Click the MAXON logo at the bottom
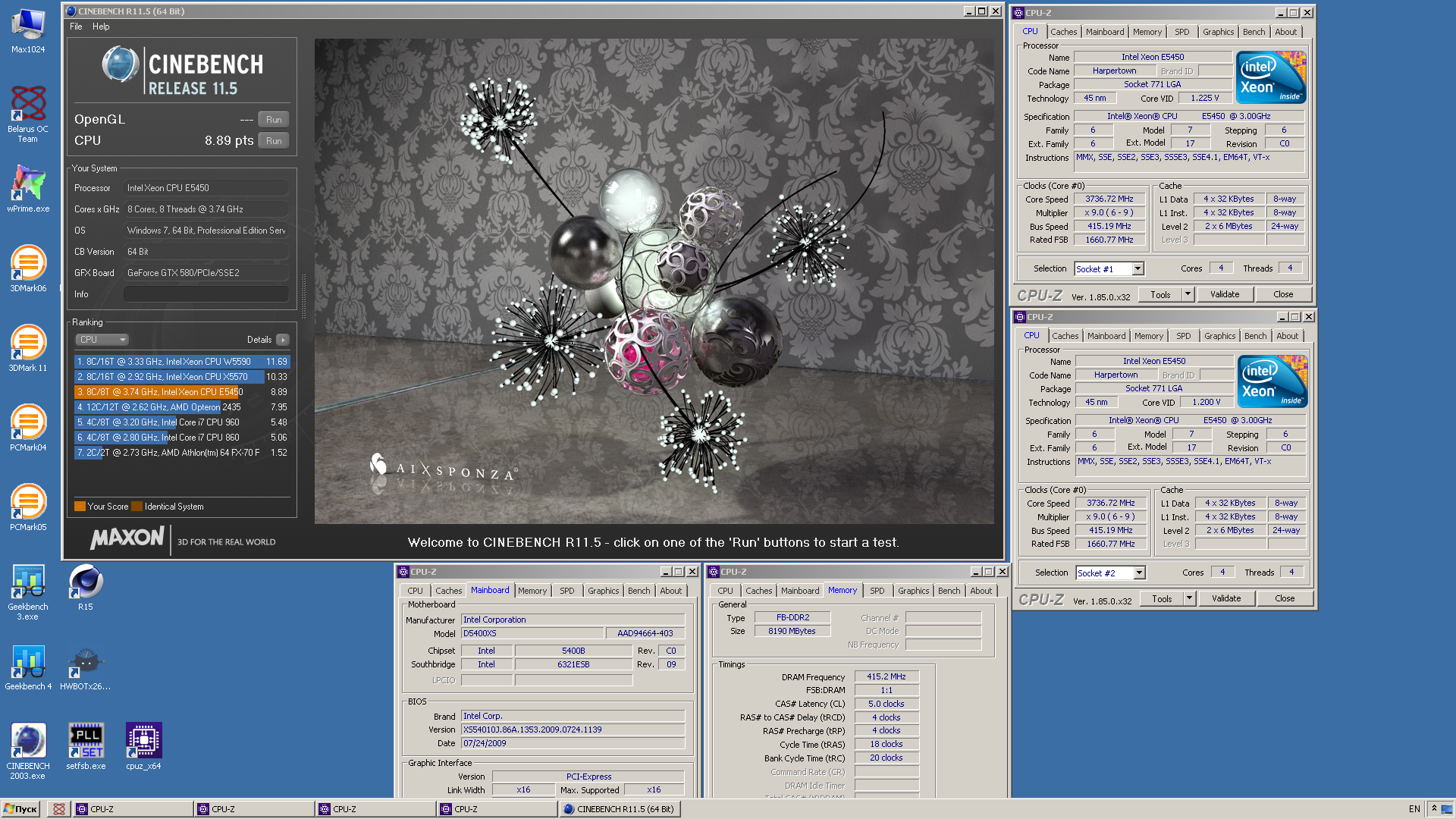Viewport: 1456px width, 819px height. (x=127, y=538)
